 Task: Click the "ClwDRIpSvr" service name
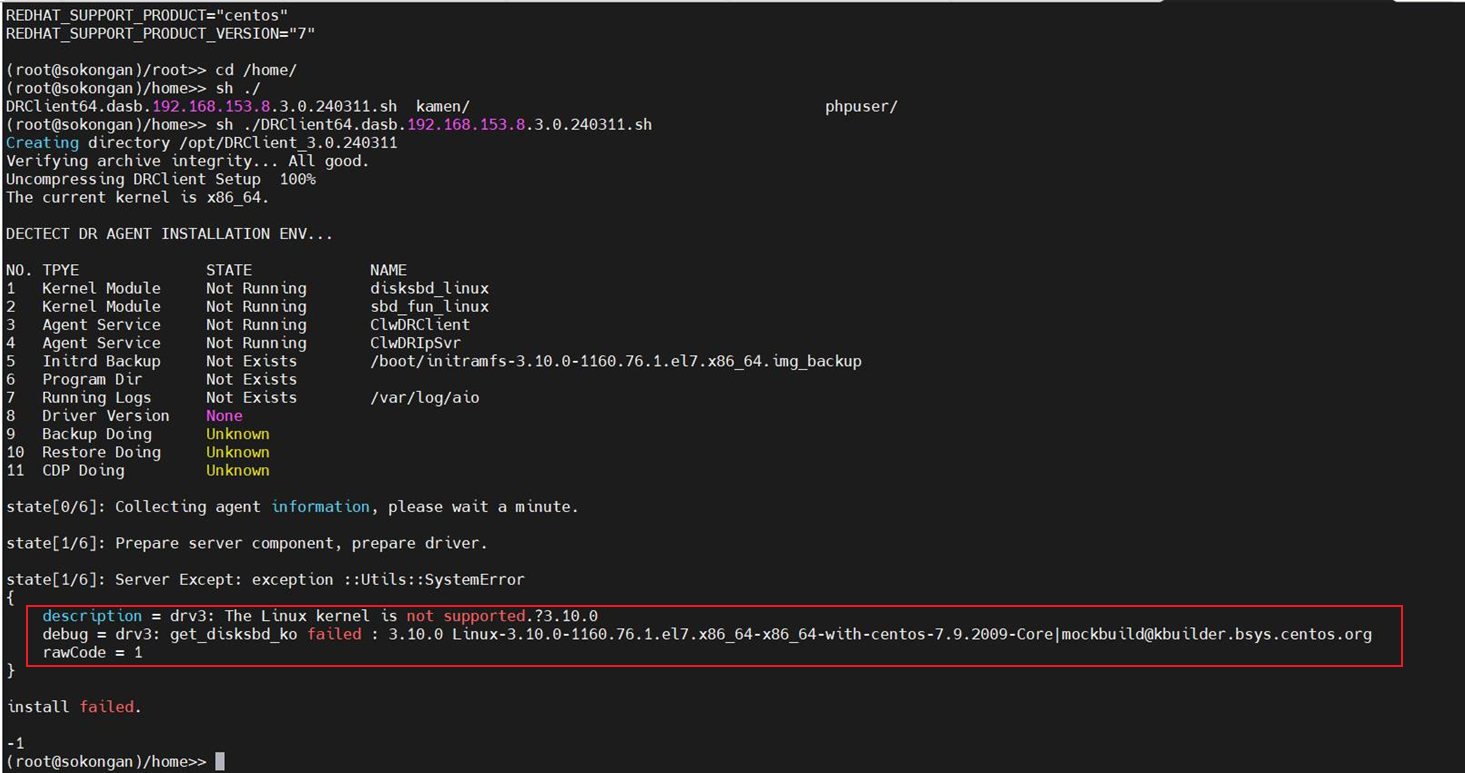click(415, 343)
